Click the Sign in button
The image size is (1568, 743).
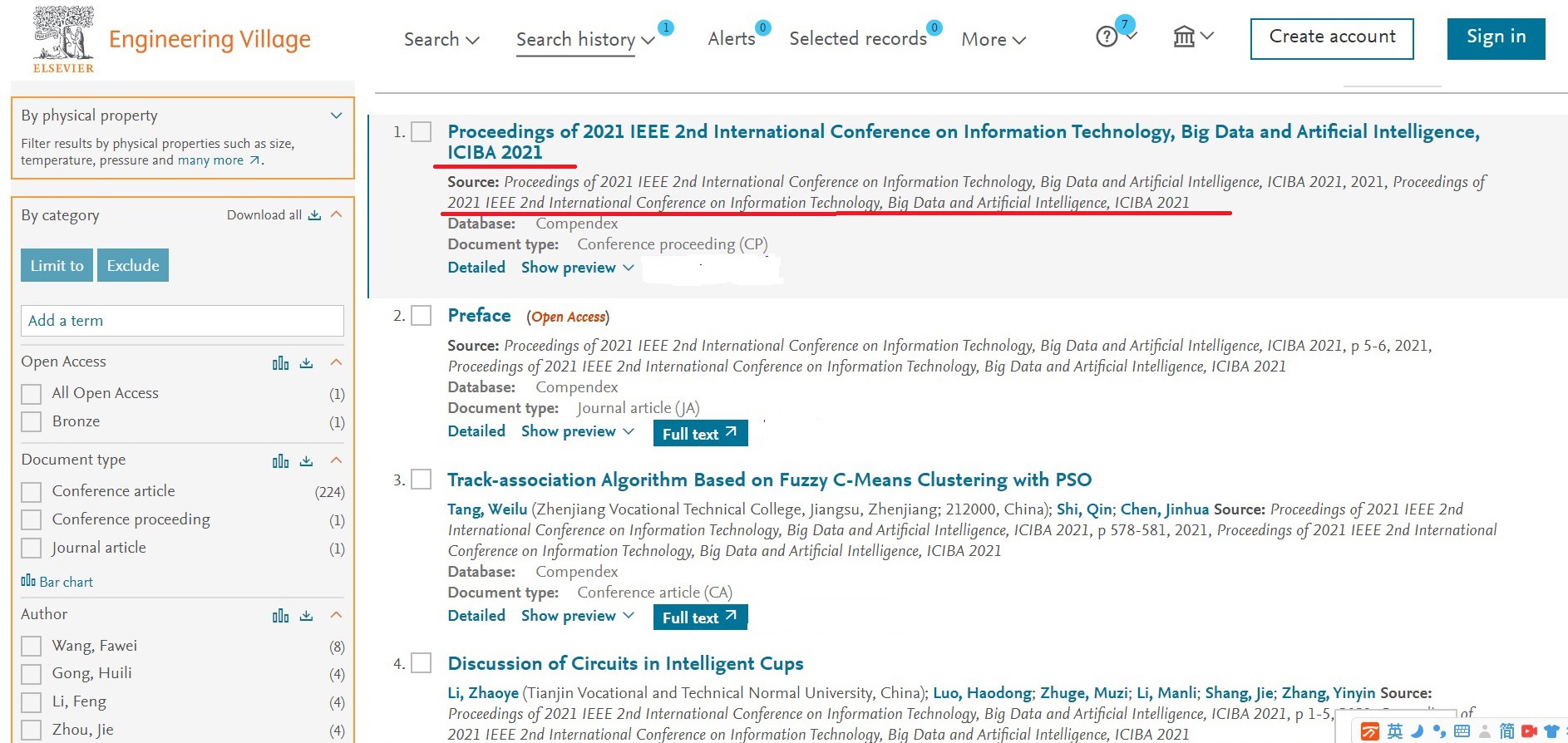click(x=1496, y=38)
